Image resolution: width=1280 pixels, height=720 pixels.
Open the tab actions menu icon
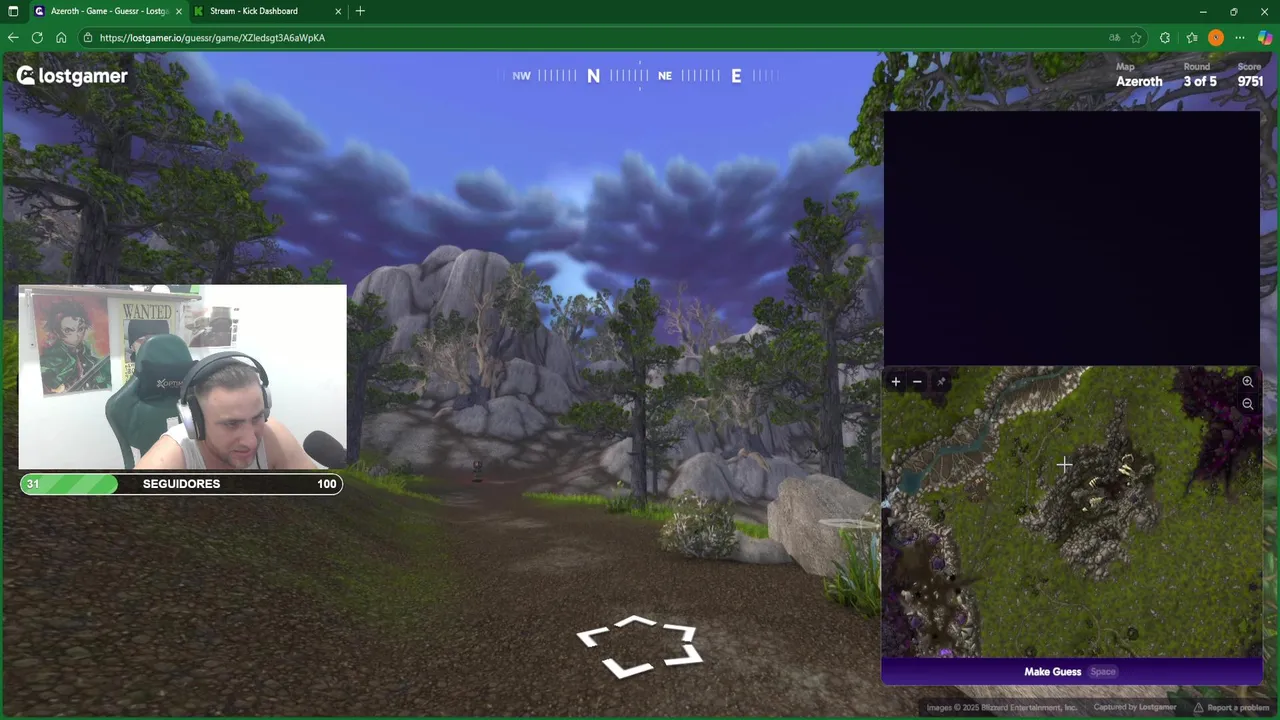click(13, 11)
